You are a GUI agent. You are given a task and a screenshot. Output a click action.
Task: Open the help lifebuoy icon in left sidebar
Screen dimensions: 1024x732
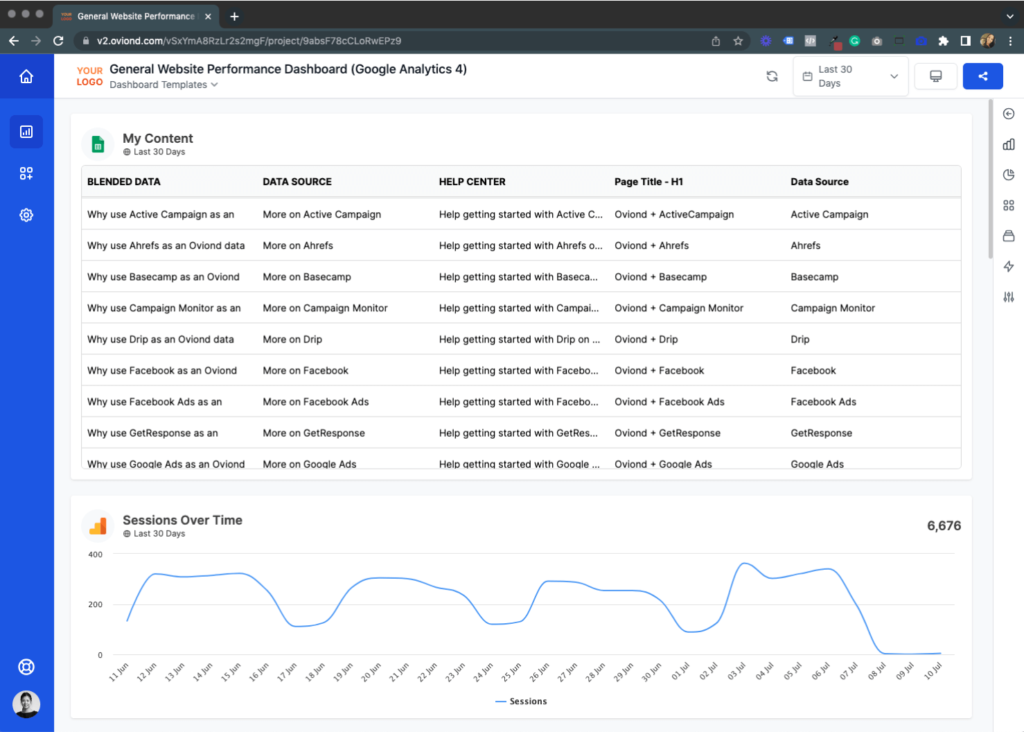pos(26,667)
